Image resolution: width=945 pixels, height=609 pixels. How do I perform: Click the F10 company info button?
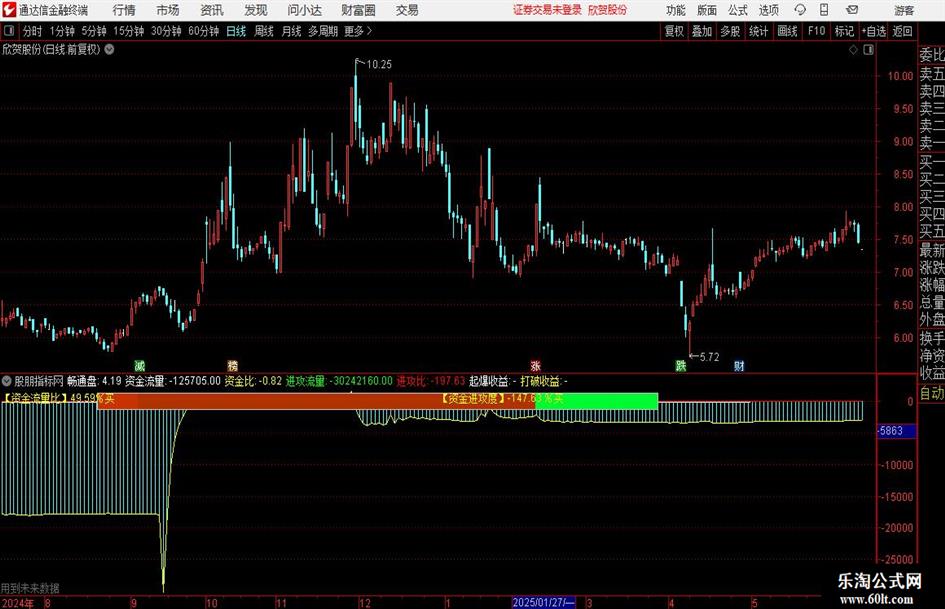(817, 31)
